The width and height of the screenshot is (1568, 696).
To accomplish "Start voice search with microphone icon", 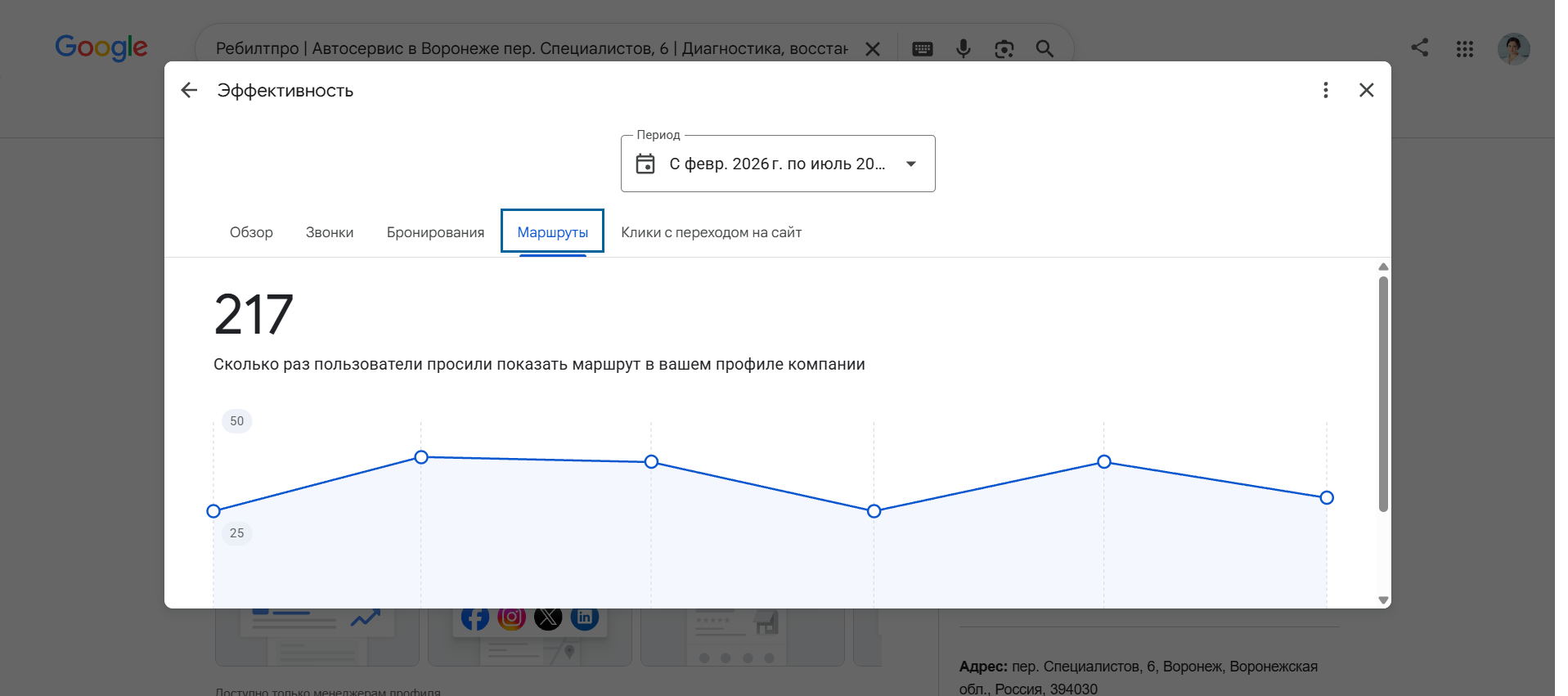I will pyautogui.click(x=964, y=49).
